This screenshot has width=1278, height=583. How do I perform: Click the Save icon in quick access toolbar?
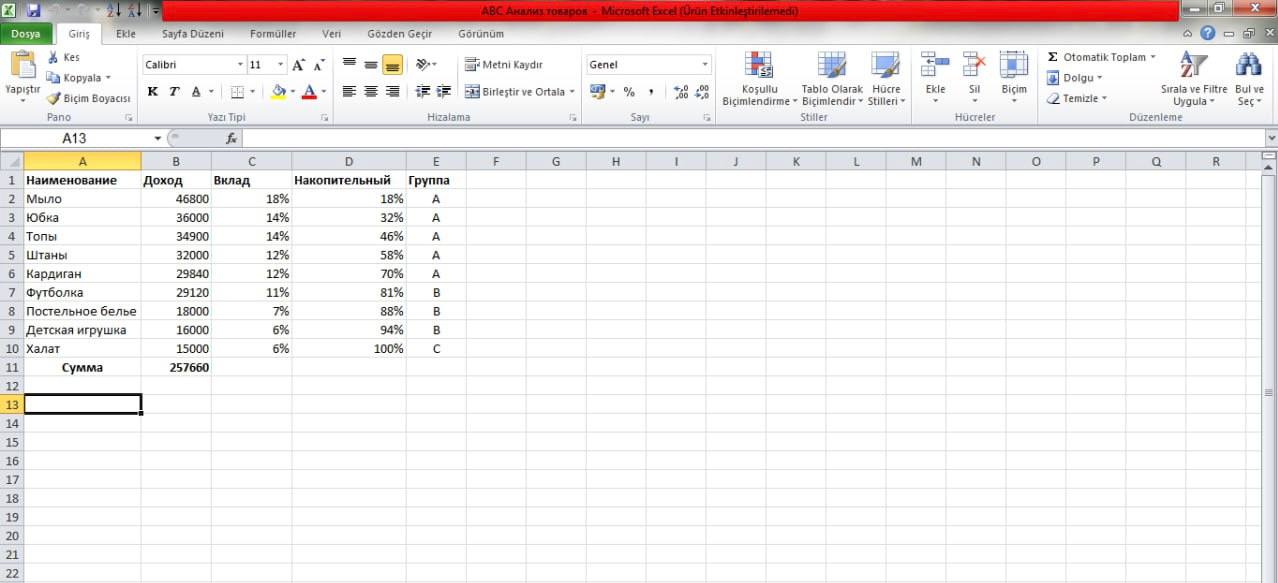point(33,10)
